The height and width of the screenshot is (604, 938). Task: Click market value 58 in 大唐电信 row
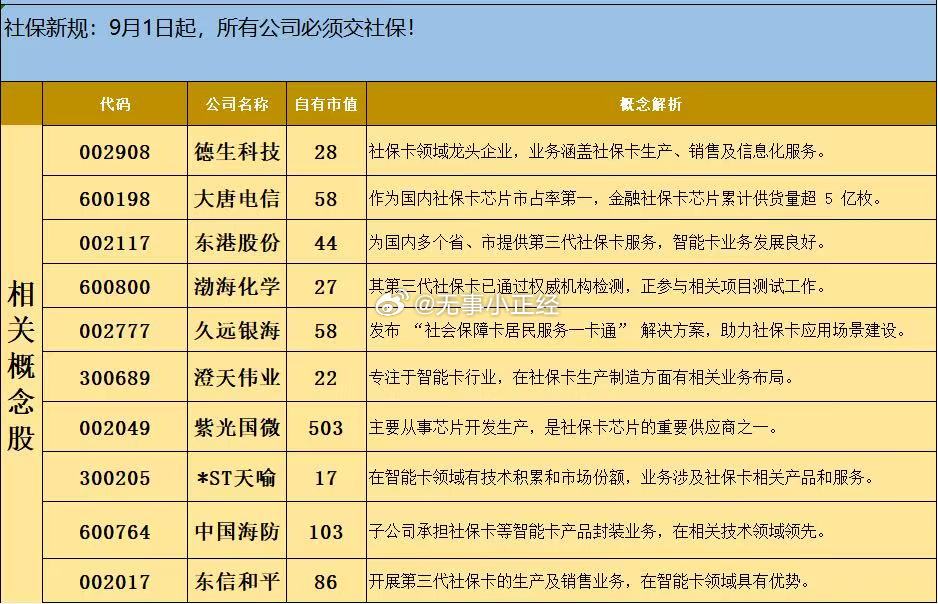pos(326,199)
